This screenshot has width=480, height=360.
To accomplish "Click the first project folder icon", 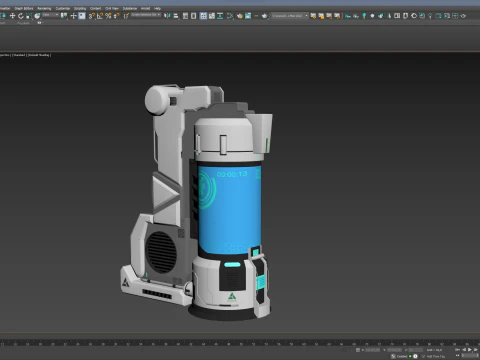I will point(313,16).
